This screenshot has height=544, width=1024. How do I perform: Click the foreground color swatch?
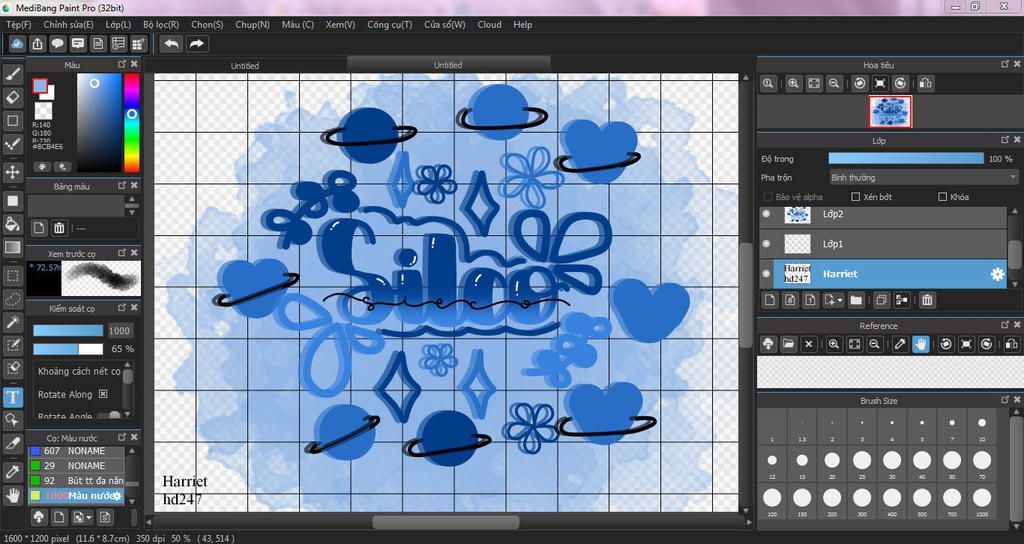click(40, 86)
